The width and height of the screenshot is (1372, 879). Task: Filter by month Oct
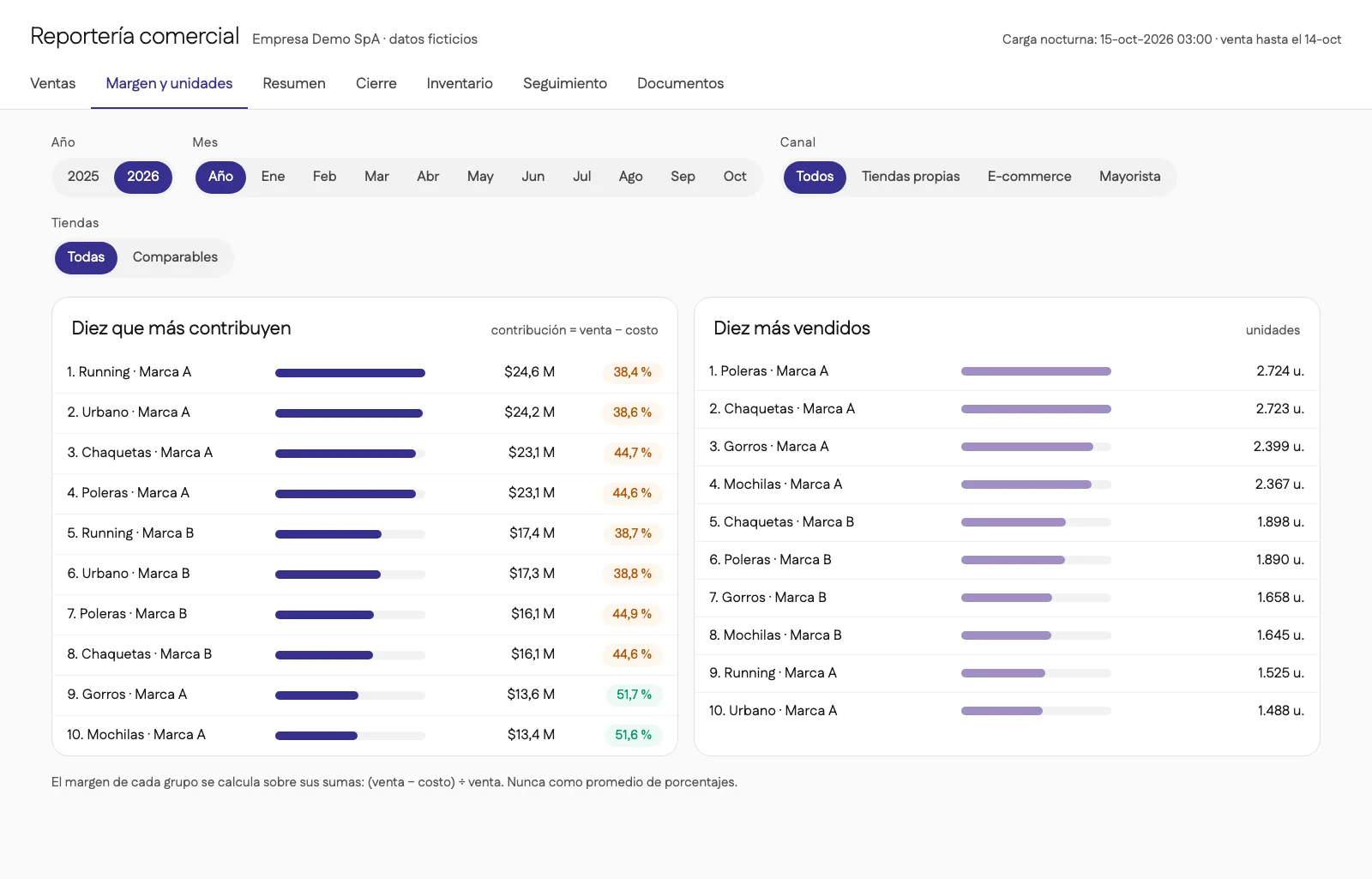[x=735, y=177]
